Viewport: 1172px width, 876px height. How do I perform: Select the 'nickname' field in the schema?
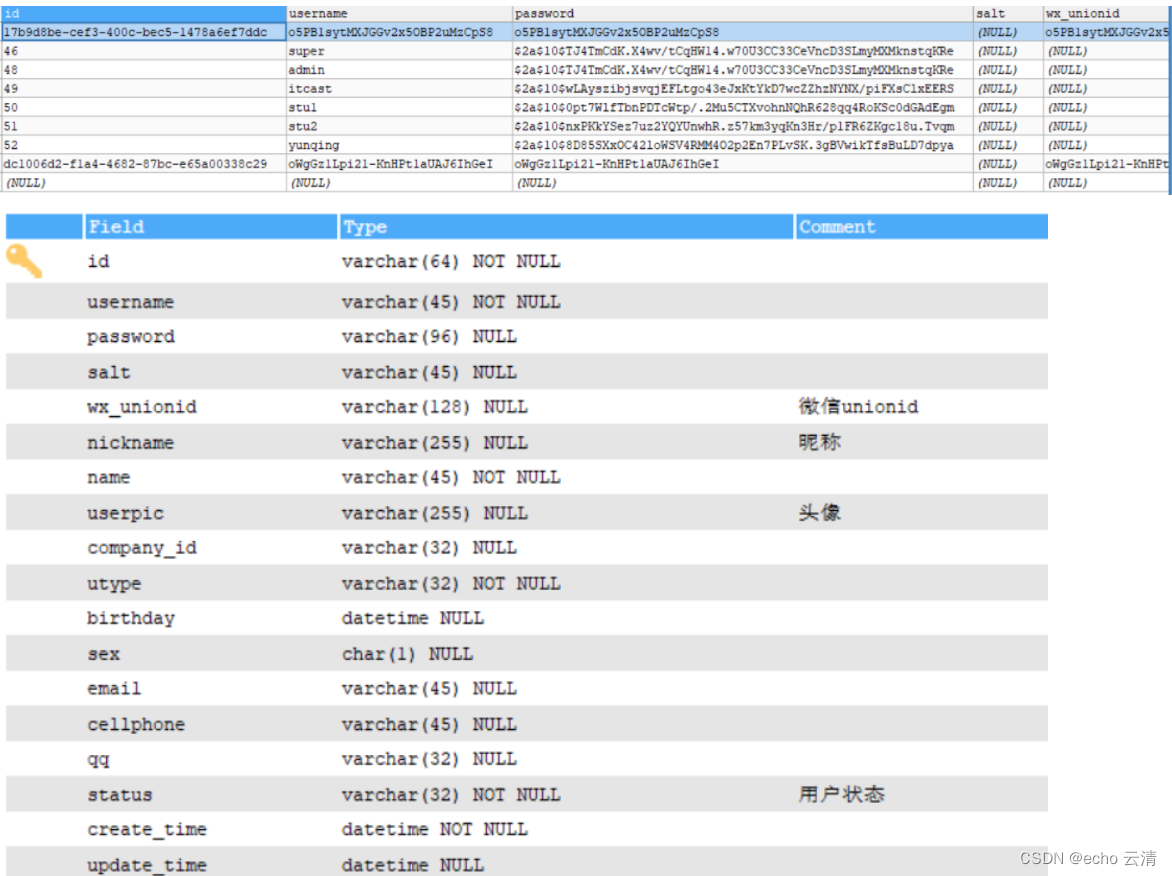click(130, 442)
